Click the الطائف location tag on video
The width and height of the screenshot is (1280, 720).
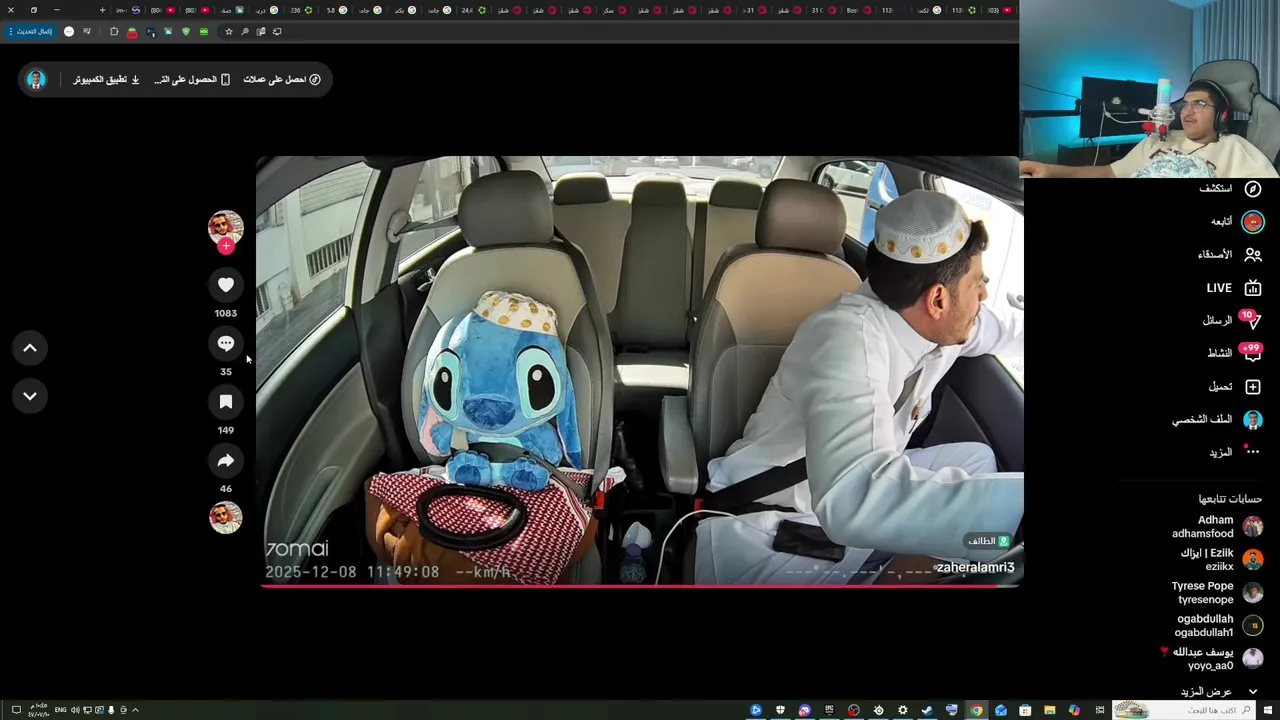click(x=988, y=541)
